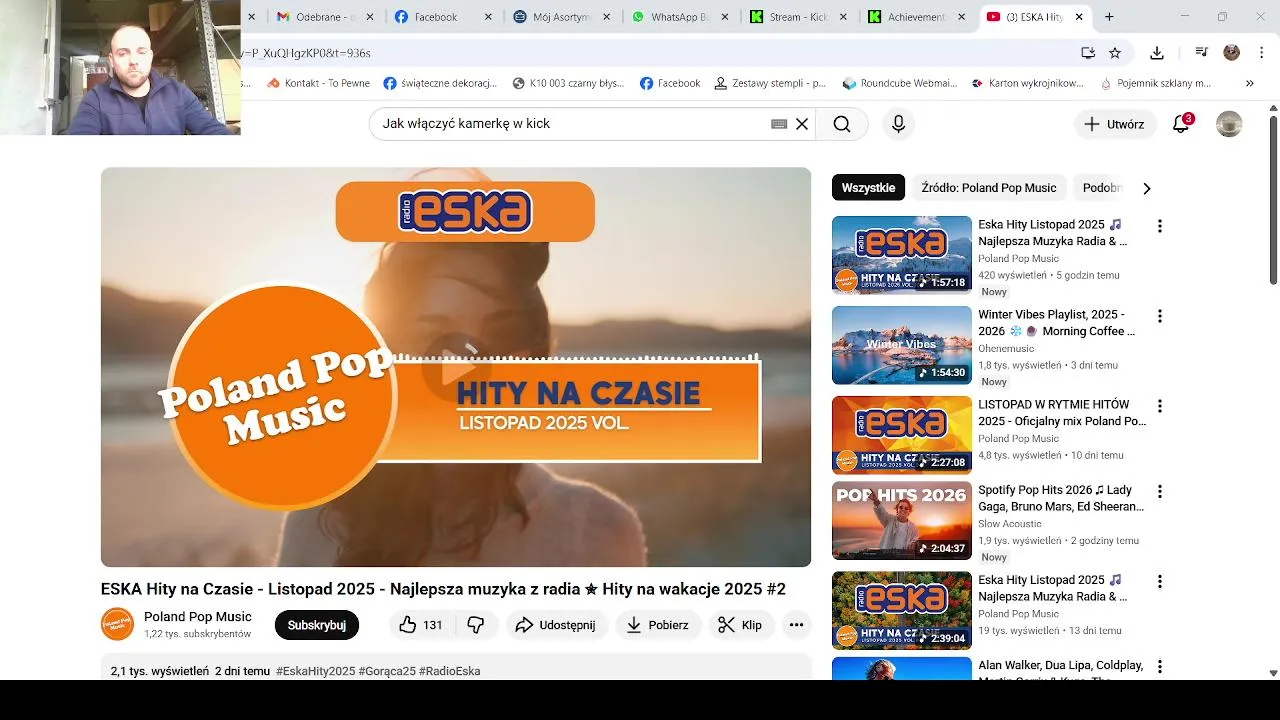Select the partially visible Podobne chip
1280x720 pixels.
1101,188
